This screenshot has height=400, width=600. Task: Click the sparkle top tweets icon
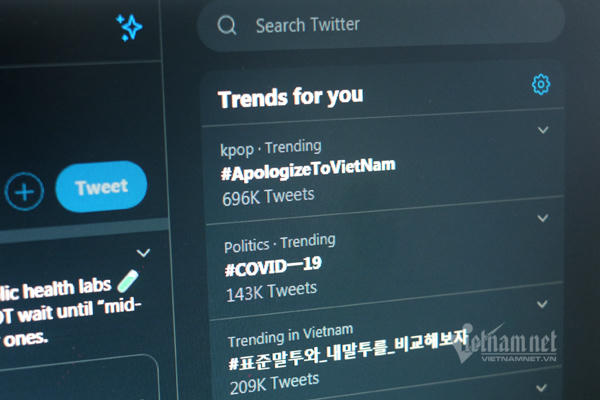pos(129,27)
